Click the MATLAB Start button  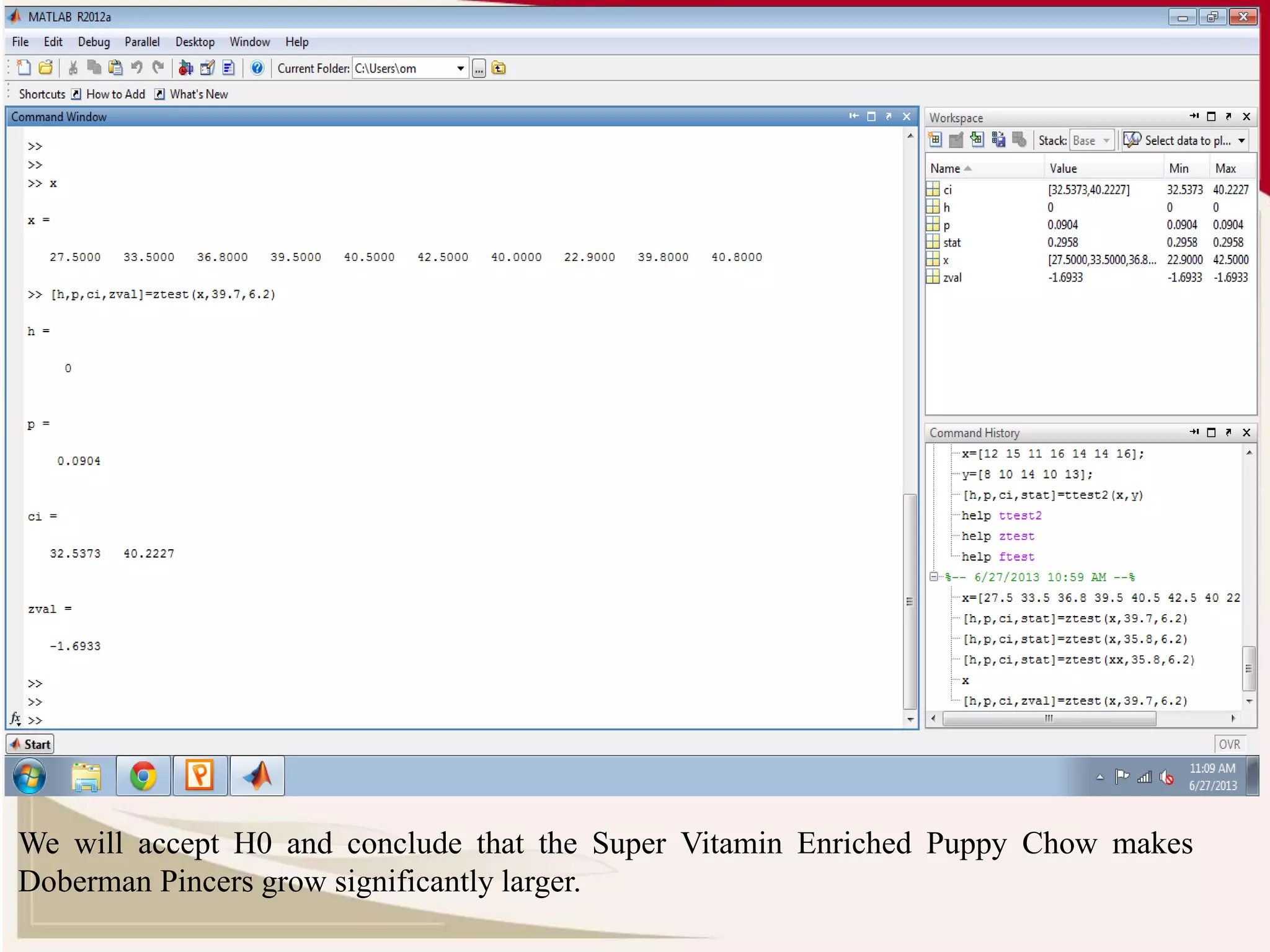(x=30, y=744)
